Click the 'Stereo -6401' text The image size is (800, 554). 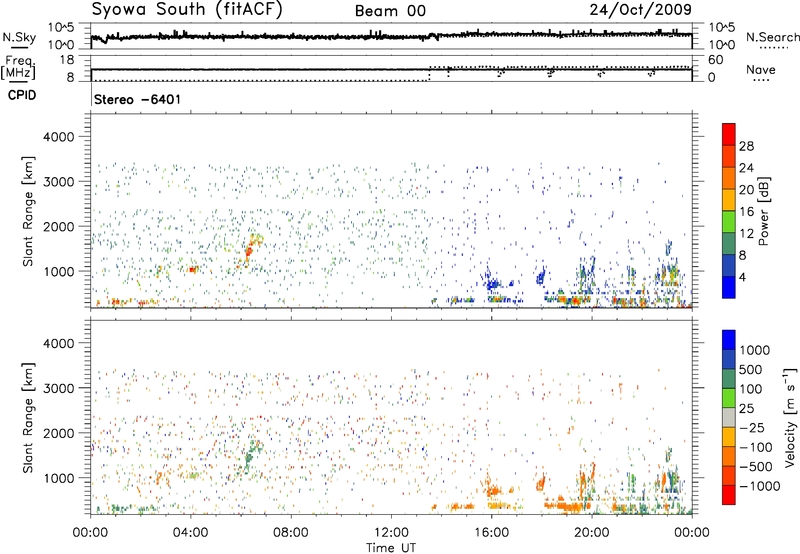[x=137, y=99]
